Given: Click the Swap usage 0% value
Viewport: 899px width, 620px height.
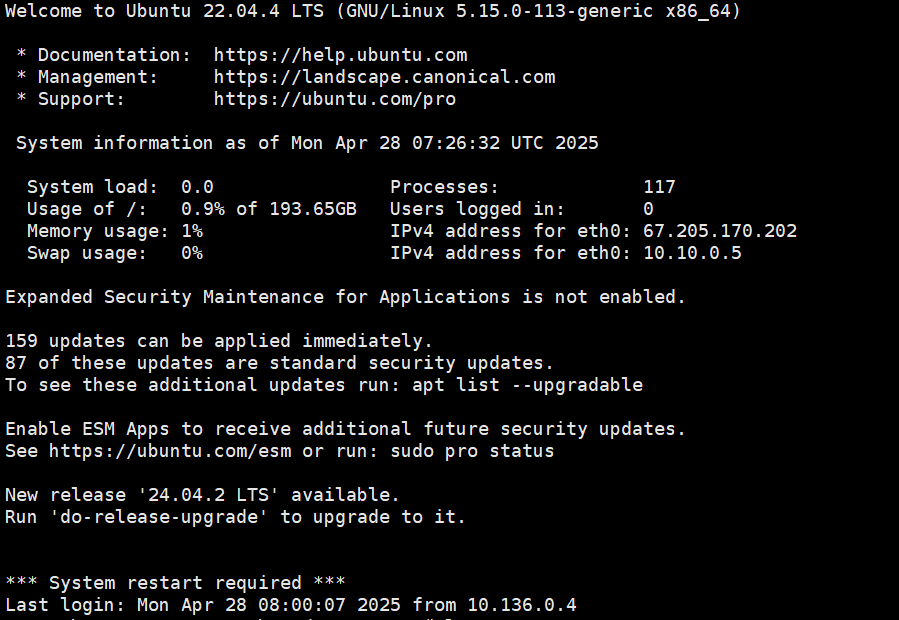Looking at the screenshot, I should [x=192, y=253].
